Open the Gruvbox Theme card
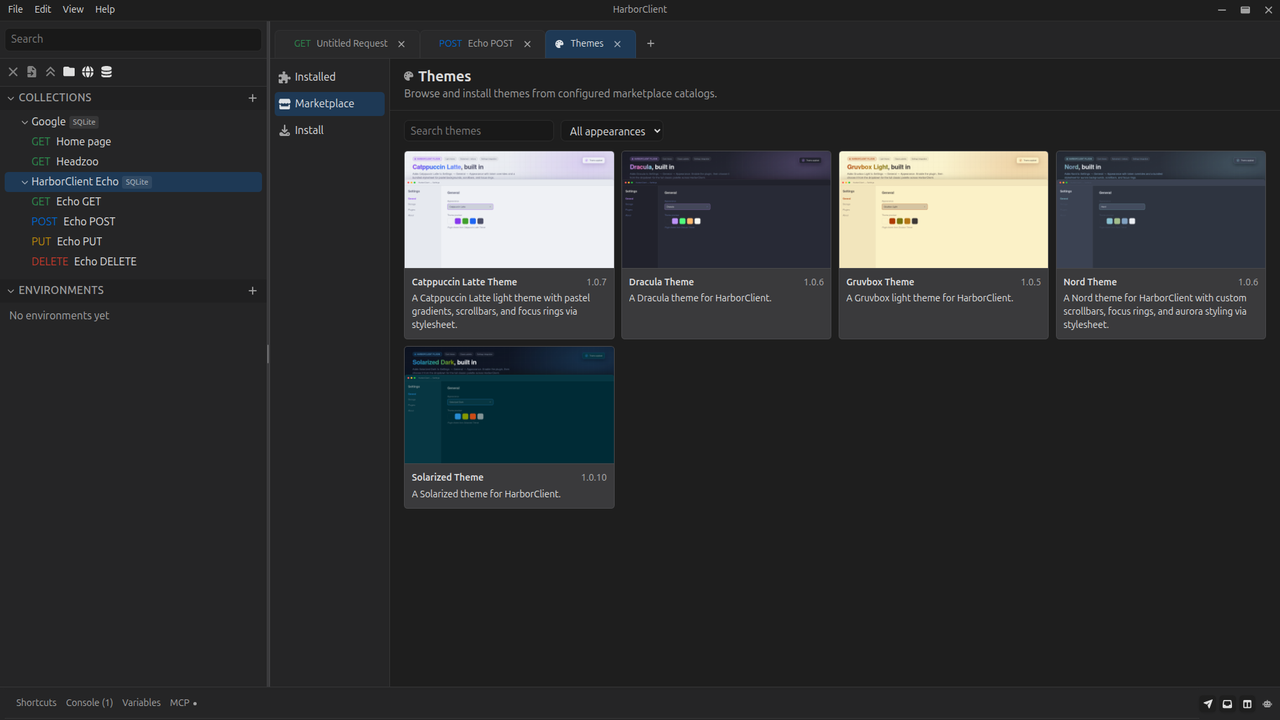This screenshot has height=720, width=1280. (x=943, y=245)
